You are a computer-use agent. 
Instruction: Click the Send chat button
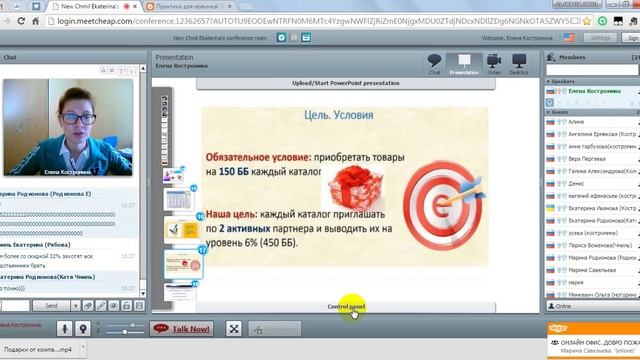tap(51, 305)
